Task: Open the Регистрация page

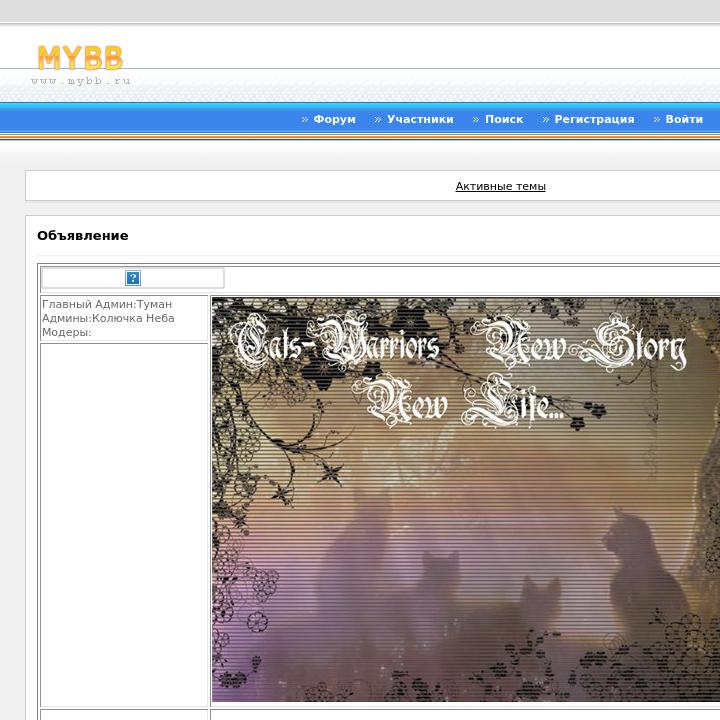Action: point(594,119)
